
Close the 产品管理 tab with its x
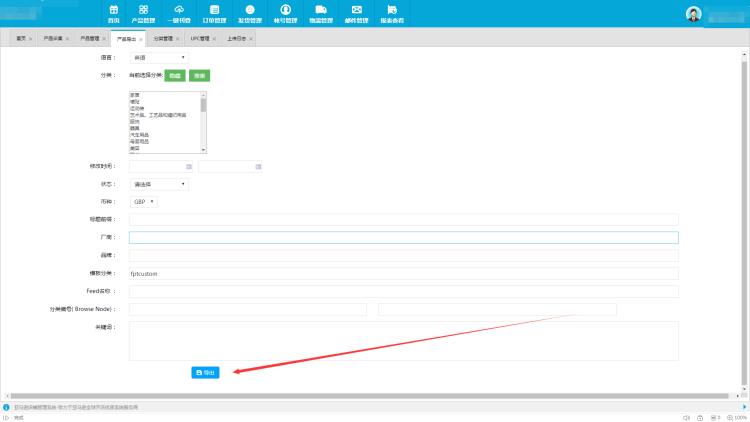click(104, 39)
